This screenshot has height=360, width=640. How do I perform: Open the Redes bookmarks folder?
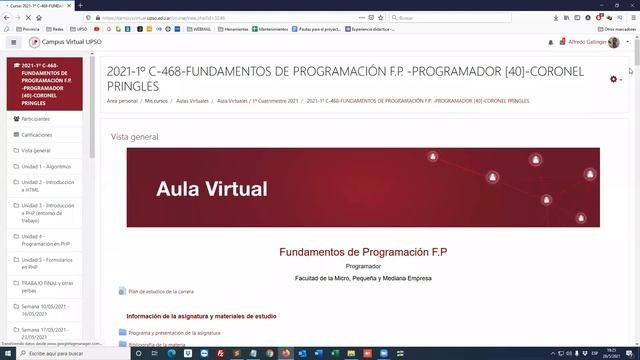(55, 29)
